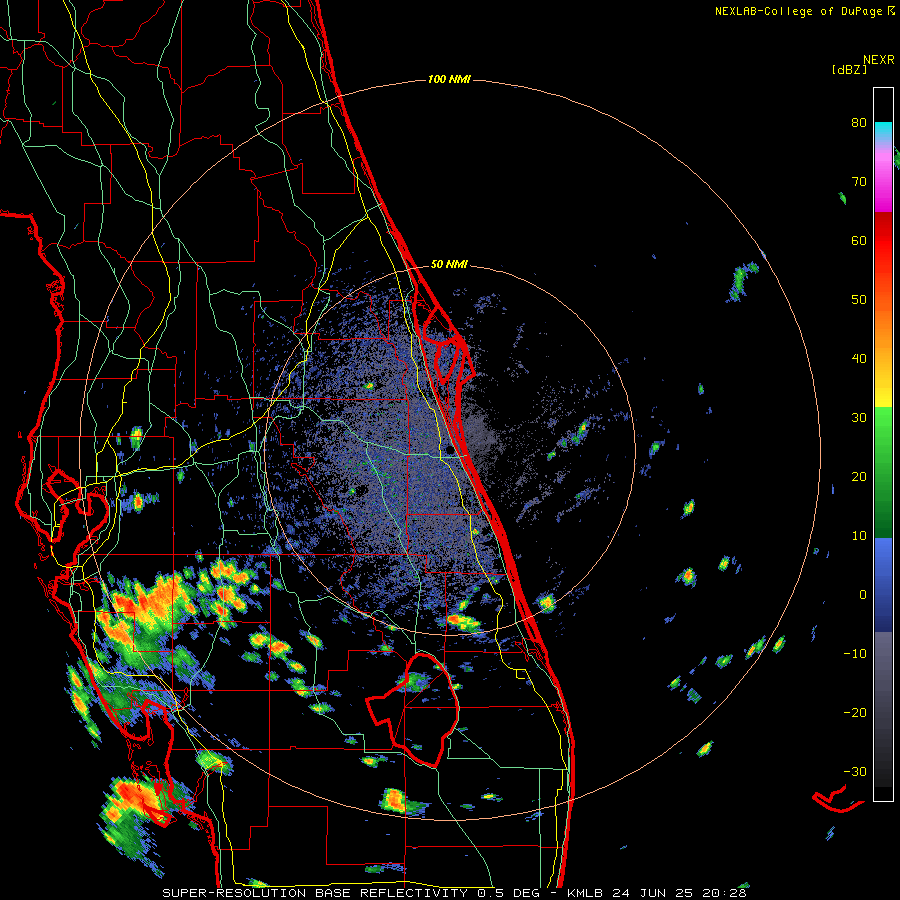Click the '50 NMI' range ring label
Image resolution: width=900 pixels, height=900 pixels.
pos(449,265)
